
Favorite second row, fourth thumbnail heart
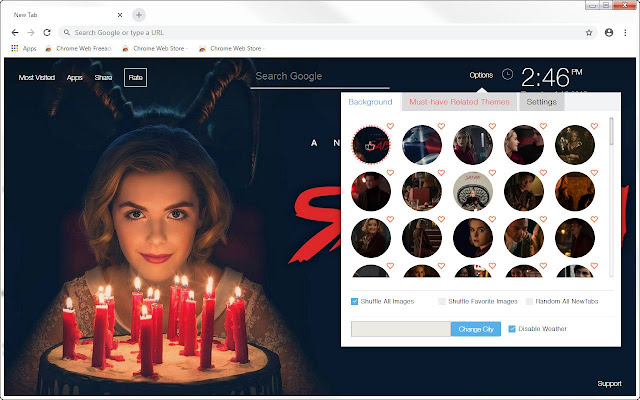pyautogui.click(x=543, y=173)
